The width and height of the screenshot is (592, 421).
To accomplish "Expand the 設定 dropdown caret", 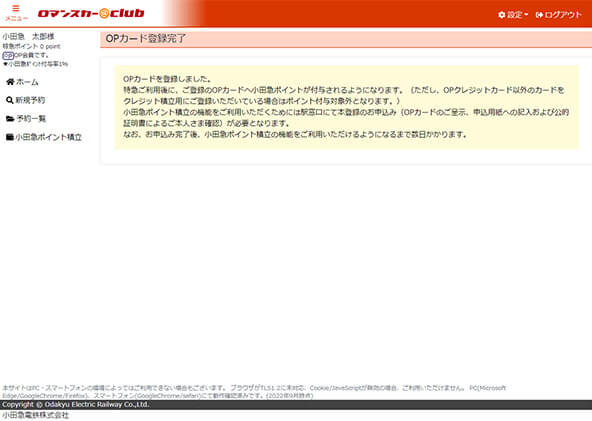I will tap(526, 15).
